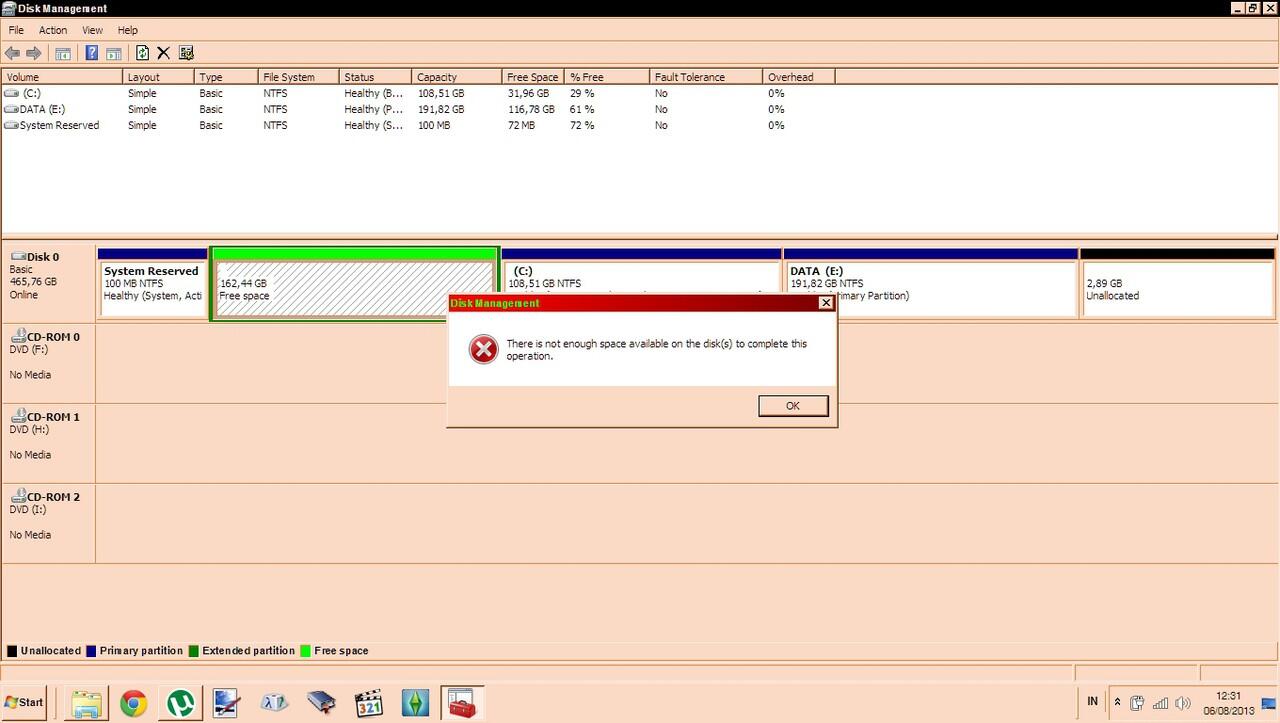This screenshot has width=1280, height=723.
Task: Expand hidden icons in the system tray
Action: pos(1117,701)
